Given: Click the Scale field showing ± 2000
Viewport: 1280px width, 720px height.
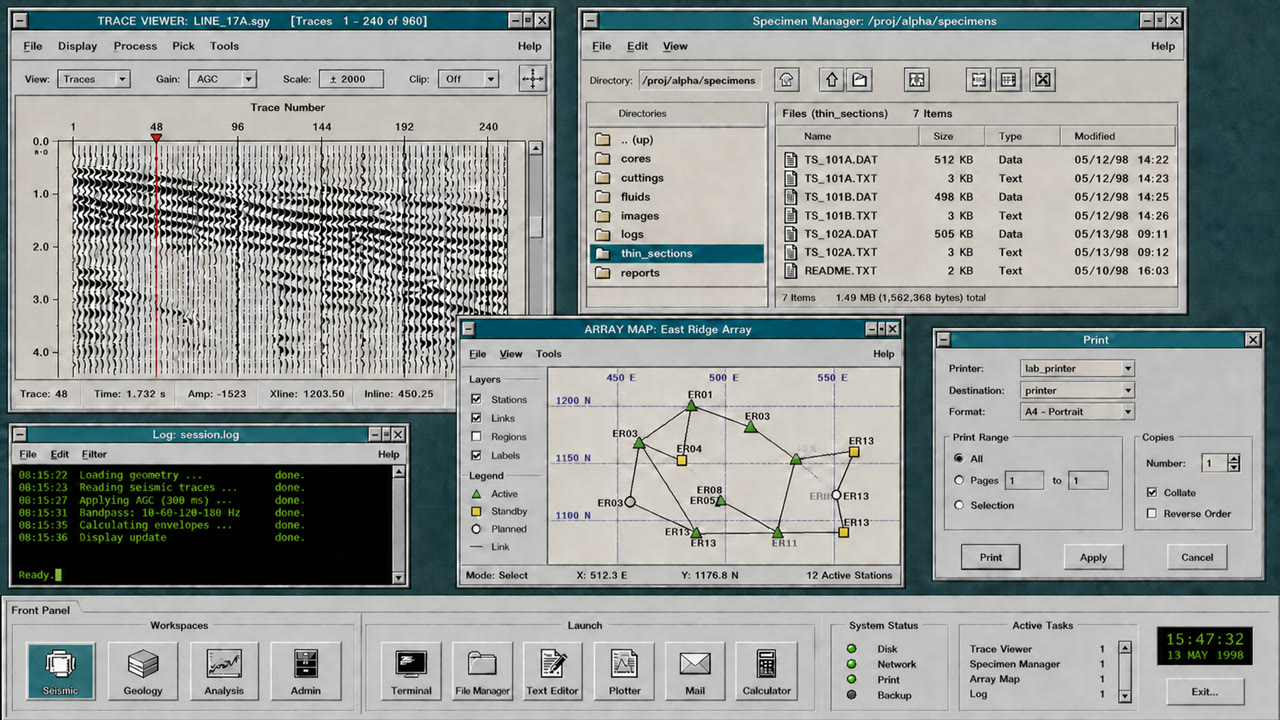Looking at the screenshot, I should point(350,79).
